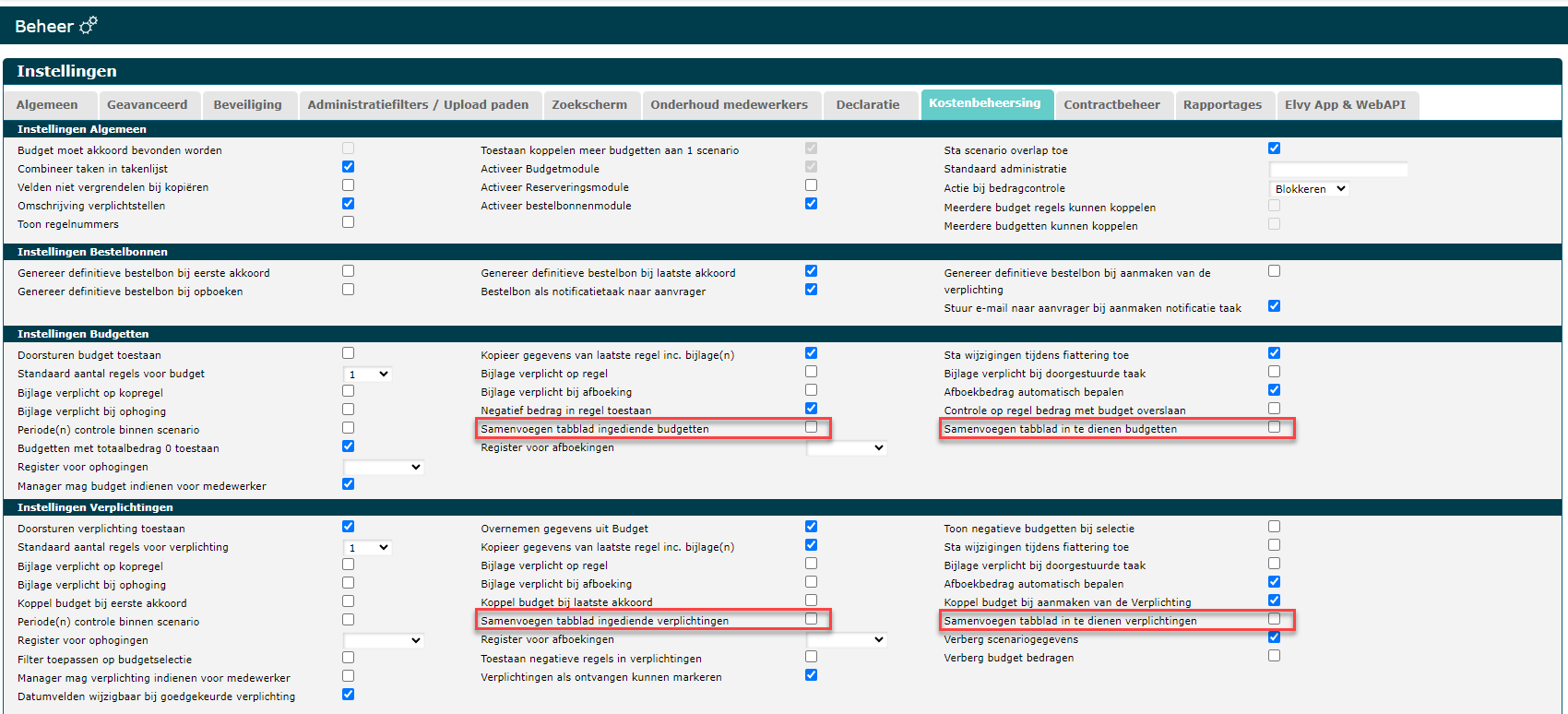Uncheck Combineer taken in takenlijst
1568x714 pixels.
click(x=348, y=167)
